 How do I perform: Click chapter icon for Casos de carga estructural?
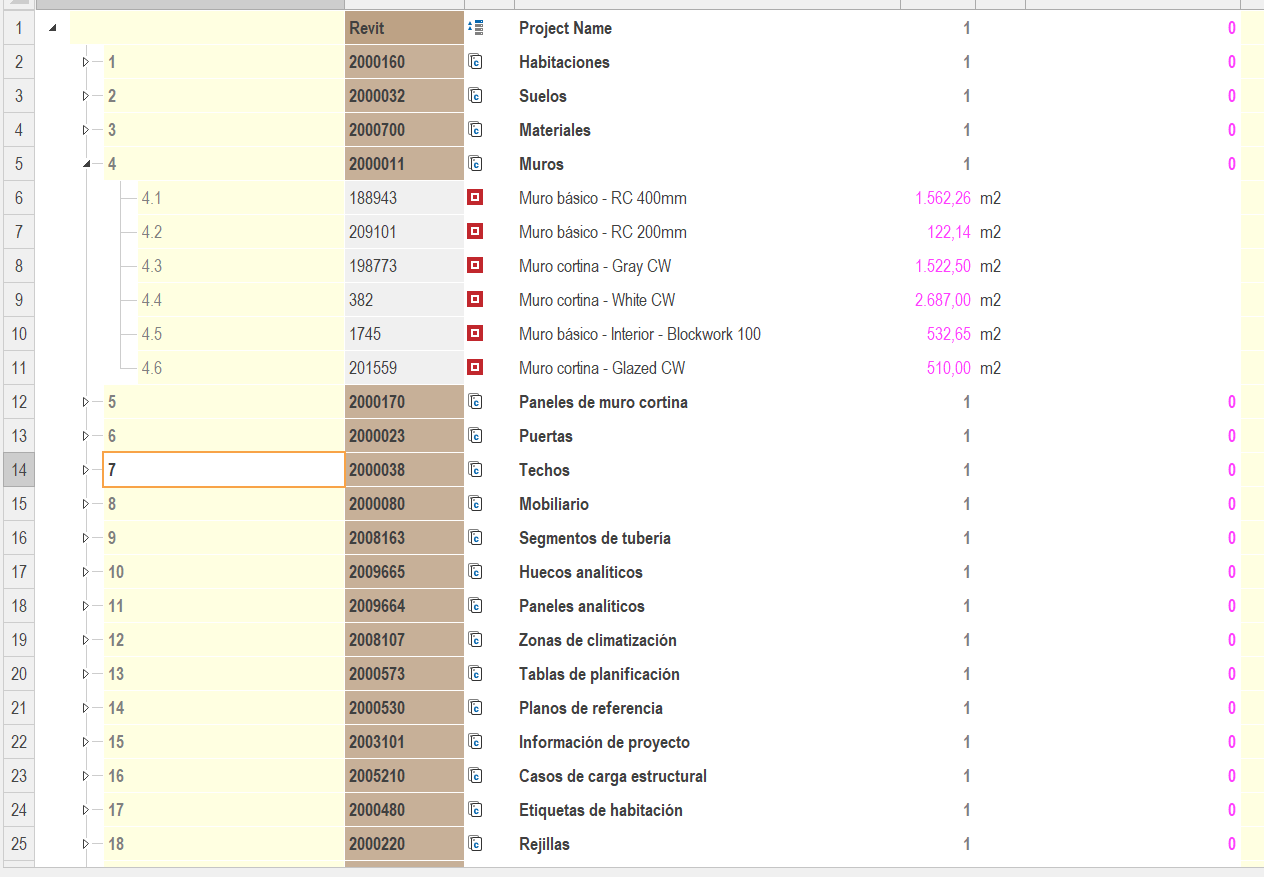coord(475,776)
